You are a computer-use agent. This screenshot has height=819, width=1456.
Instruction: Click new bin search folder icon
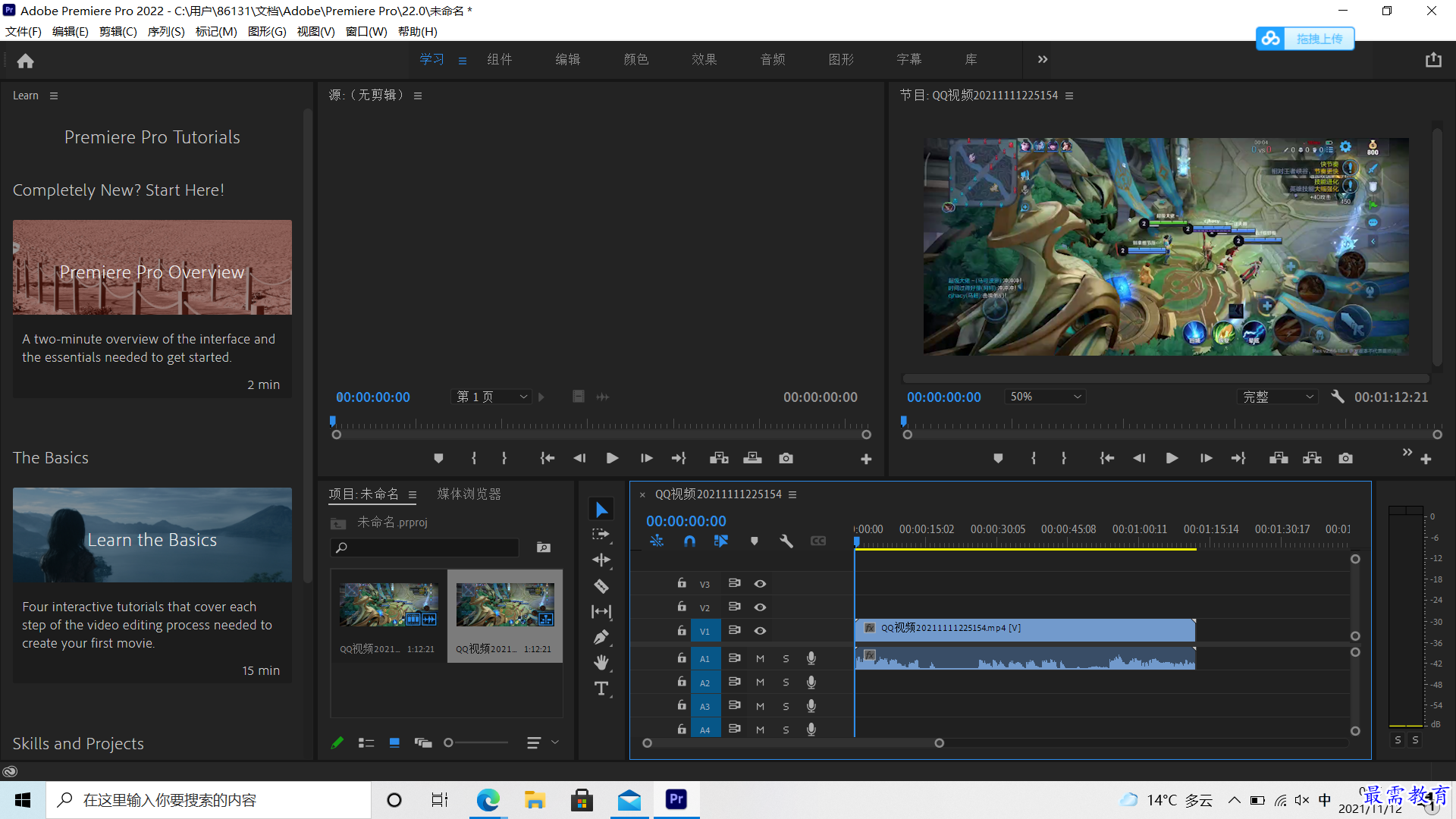click(x=544, y=548)
